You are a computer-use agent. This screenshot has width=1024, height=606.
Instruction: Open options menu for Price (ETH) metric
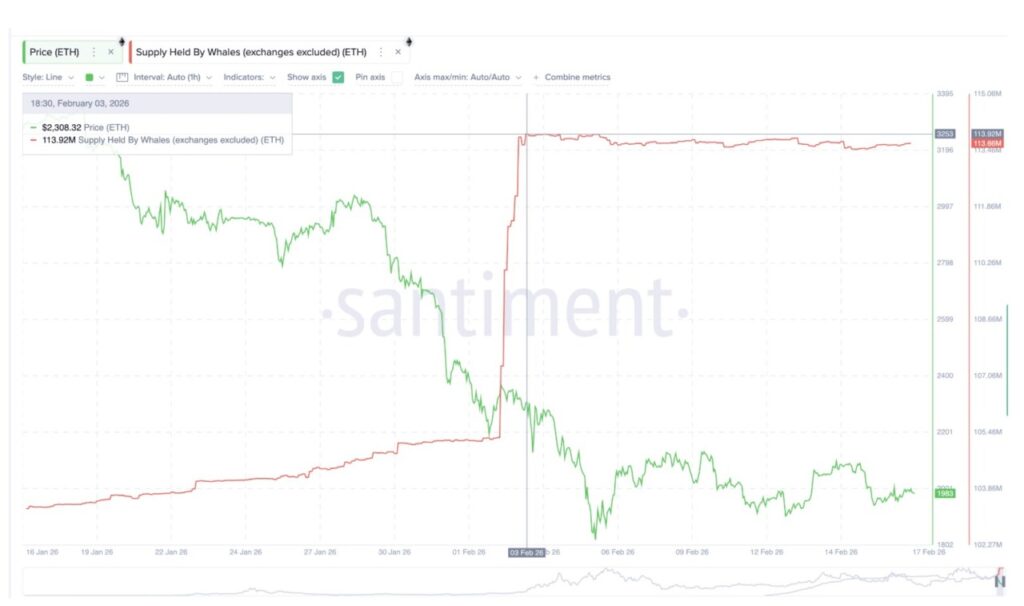point(94,52)
